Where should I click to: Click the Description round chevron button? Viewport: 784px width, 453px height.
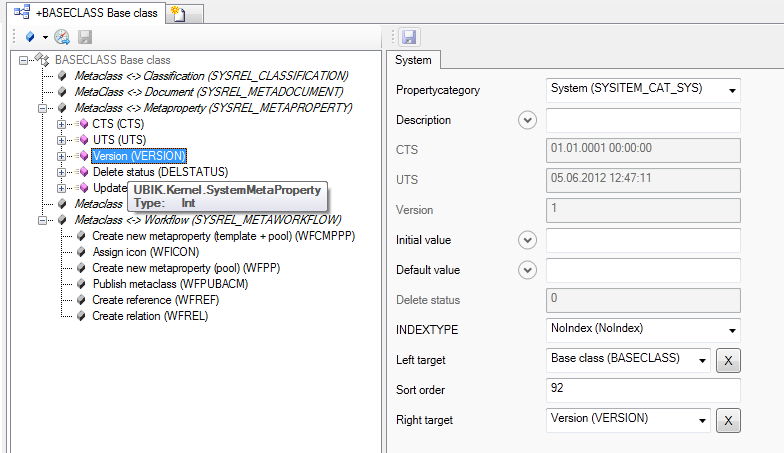coord(527,120)
